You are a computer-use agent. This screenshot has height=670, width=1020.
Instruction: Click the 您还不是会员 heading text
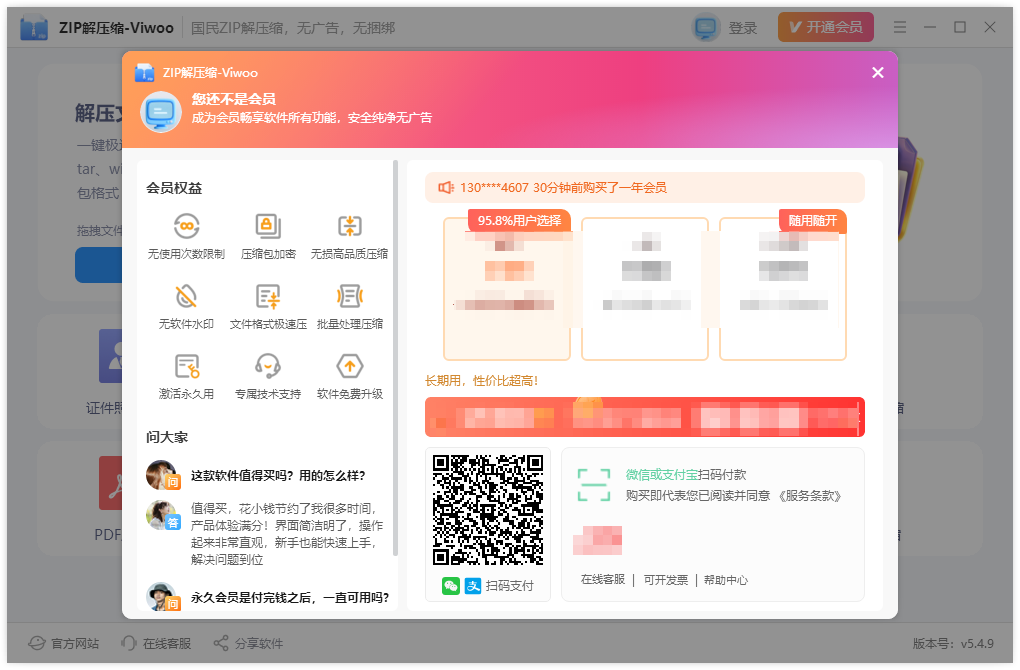point(233,99)
